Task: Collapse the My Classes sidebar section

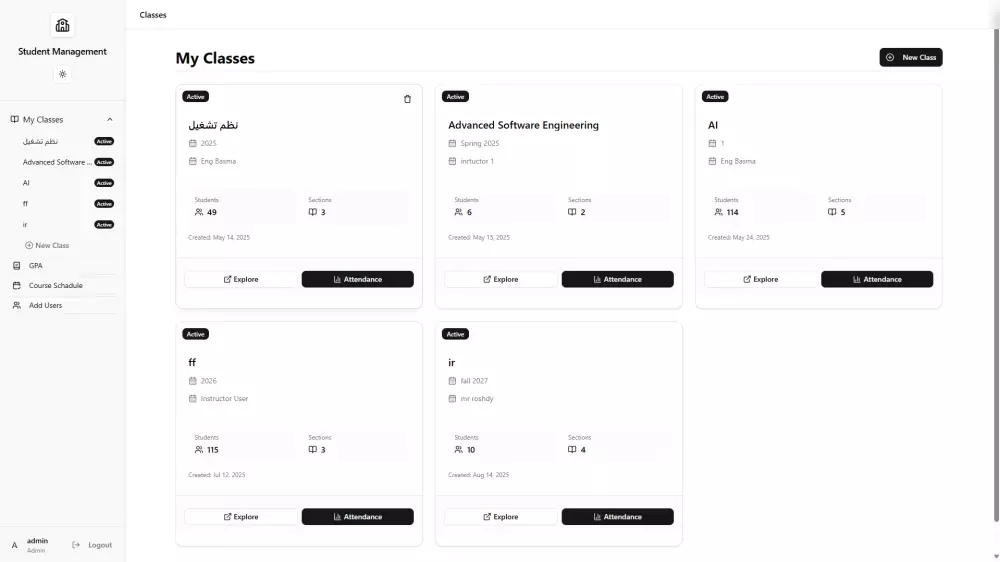Action: pos(109,120)
